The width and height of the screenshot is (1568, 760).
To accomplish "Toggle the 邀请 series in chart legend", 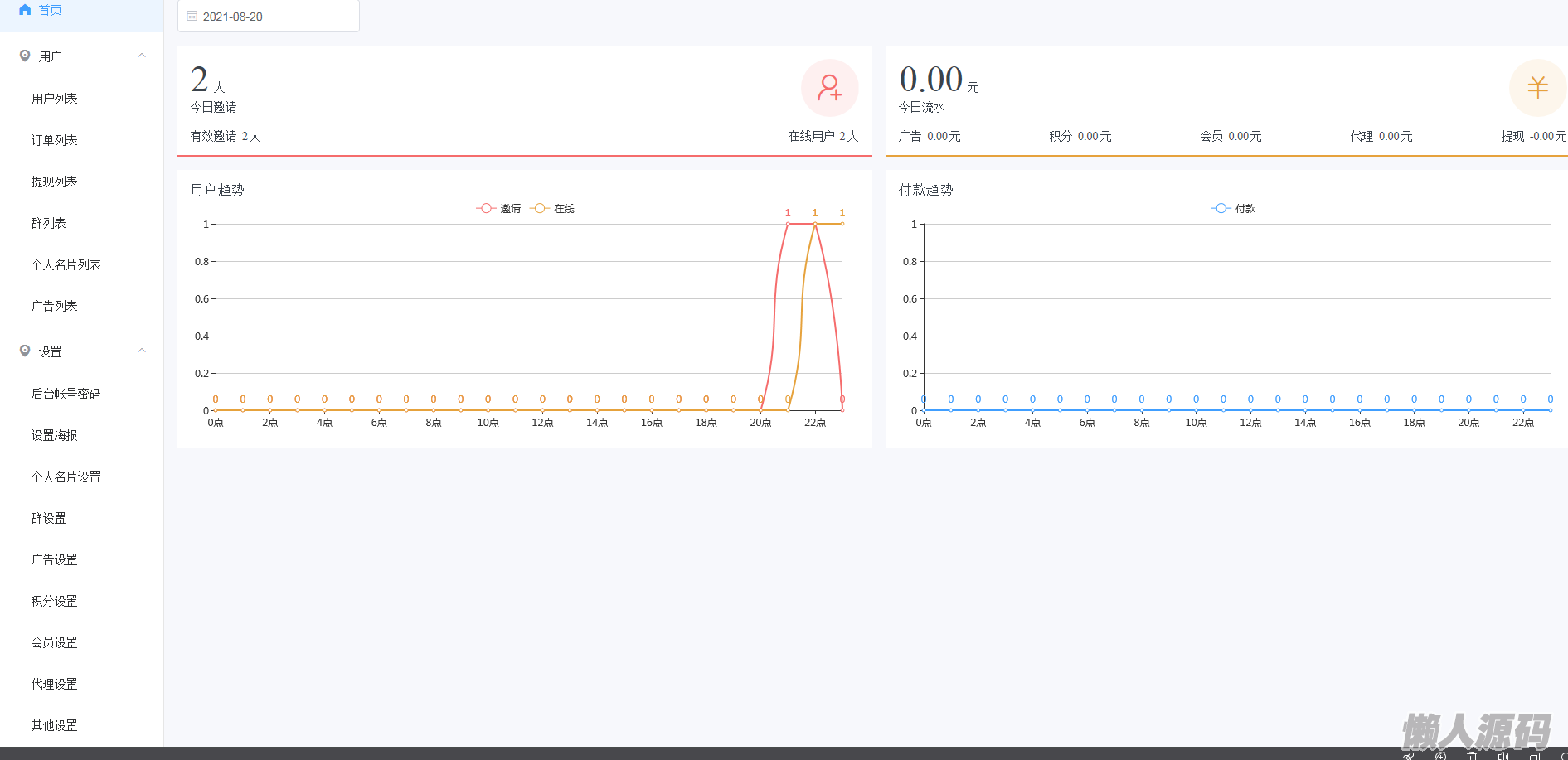I will coord(498,208).
